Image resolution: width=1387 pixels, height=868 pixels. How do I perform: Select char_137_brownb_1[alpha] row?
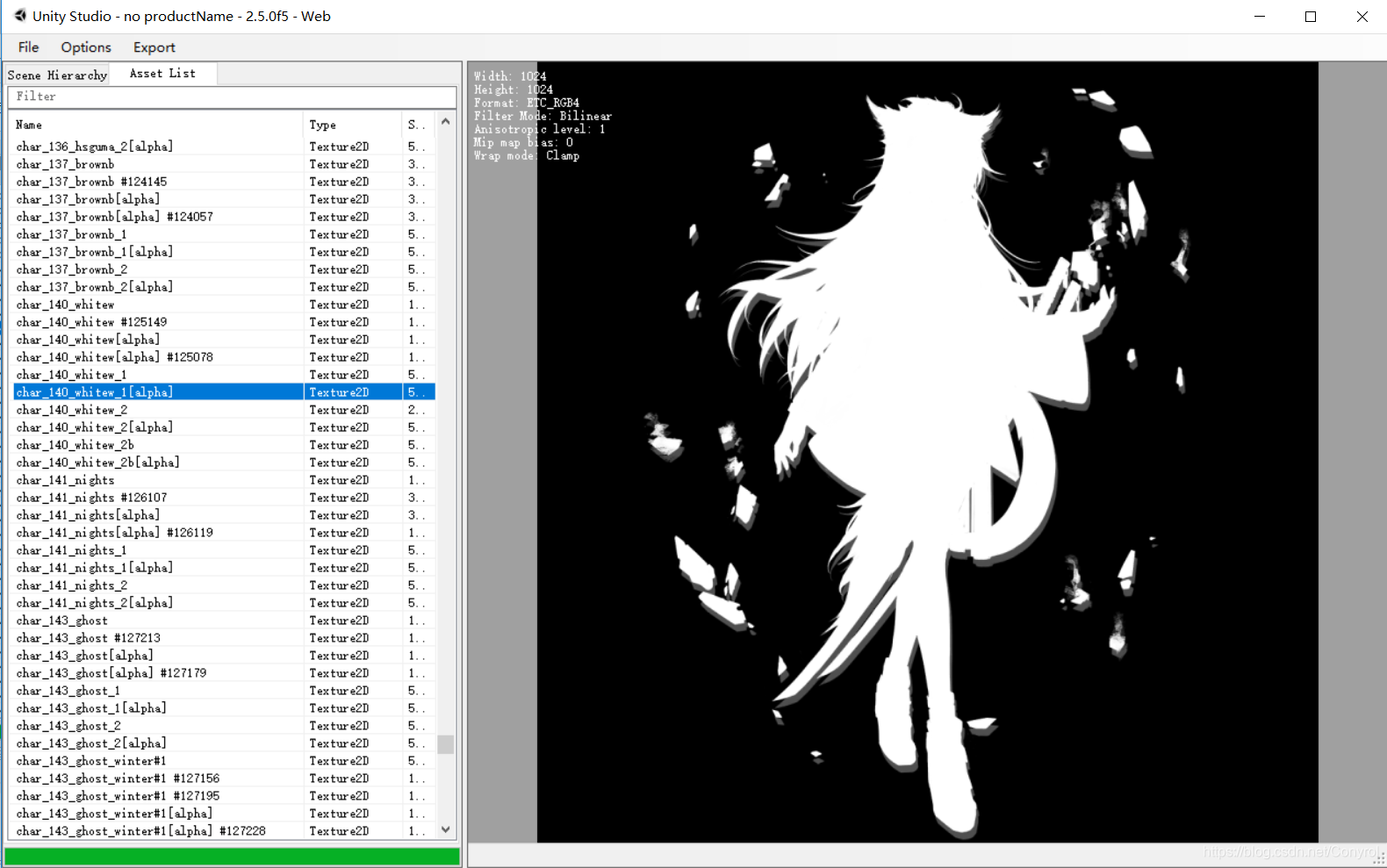[x=224, y=252]
